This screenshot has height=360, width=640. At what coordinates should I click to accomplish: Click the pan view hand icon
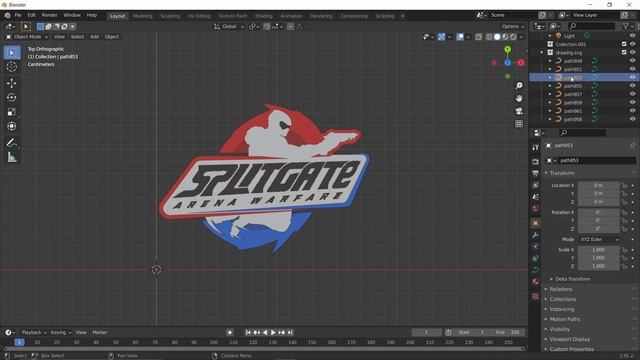519,98
